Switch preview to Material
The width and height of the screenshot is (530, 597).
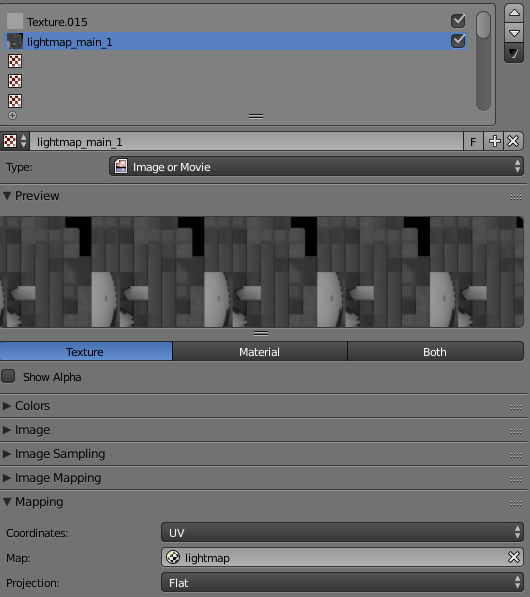[260, 352]
